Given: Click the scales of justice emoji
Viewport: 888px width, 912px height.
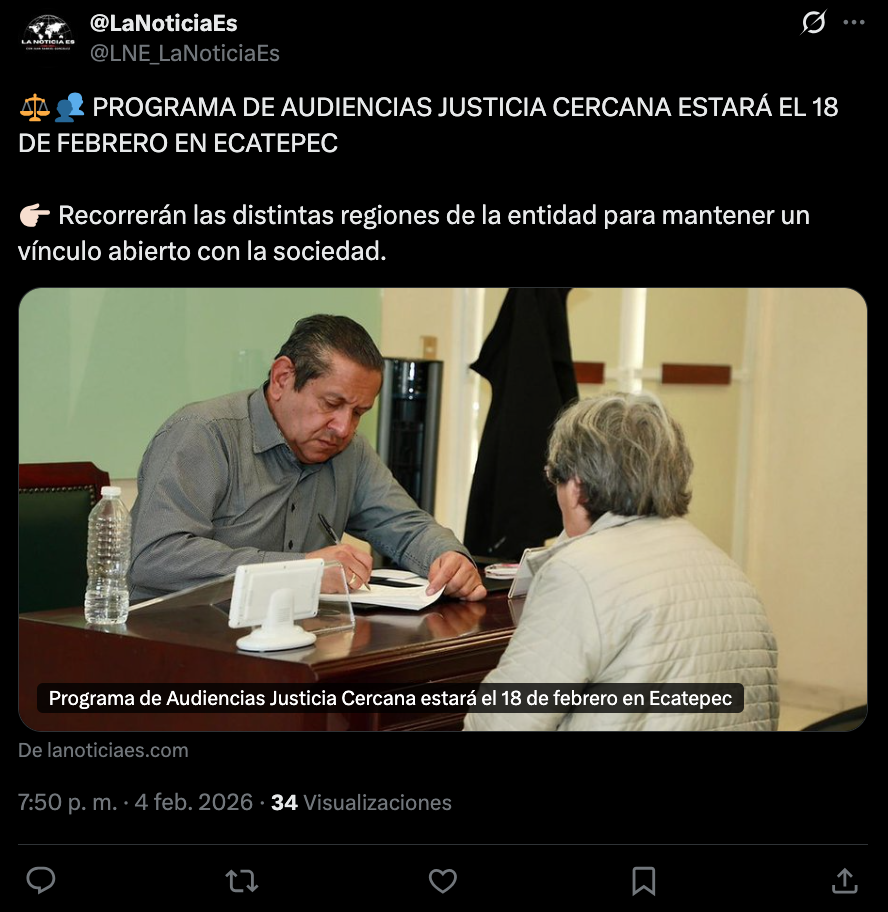Looking at the screenshot, I should (34, 108).
